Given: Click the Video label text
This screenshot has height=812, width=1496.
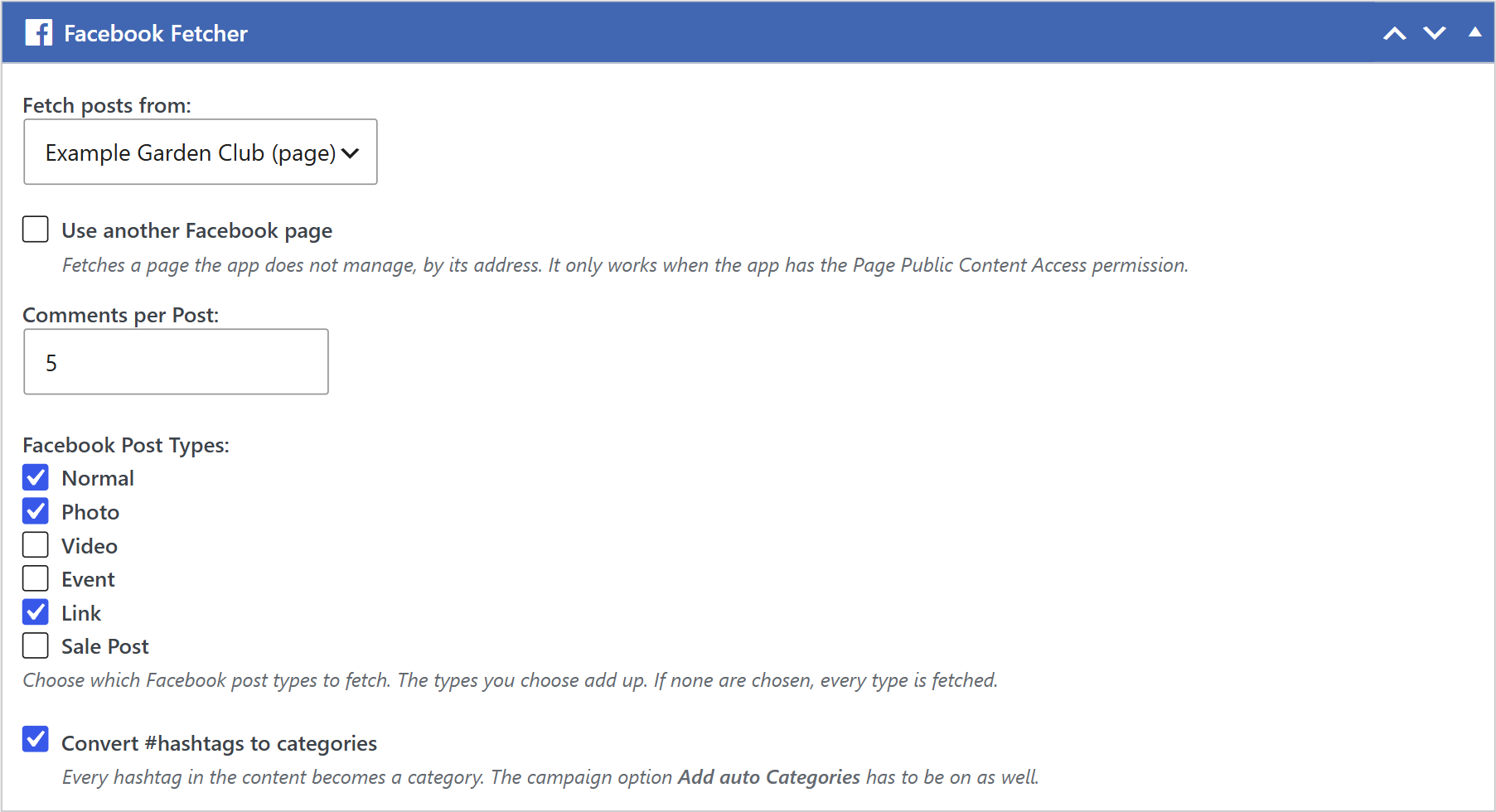Looking at the screenshot, I should [x=90, y=546].
